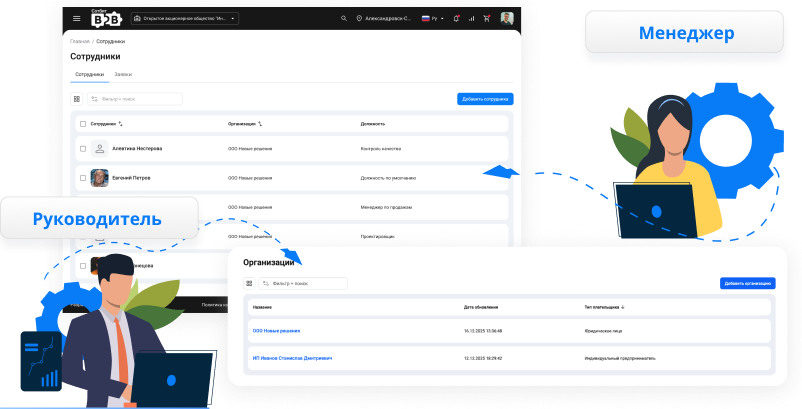The width and height of the screenshot is (802, 409).
Task: Toggle the select-all checkbox in employees header
Action: [x=83, y=124]
